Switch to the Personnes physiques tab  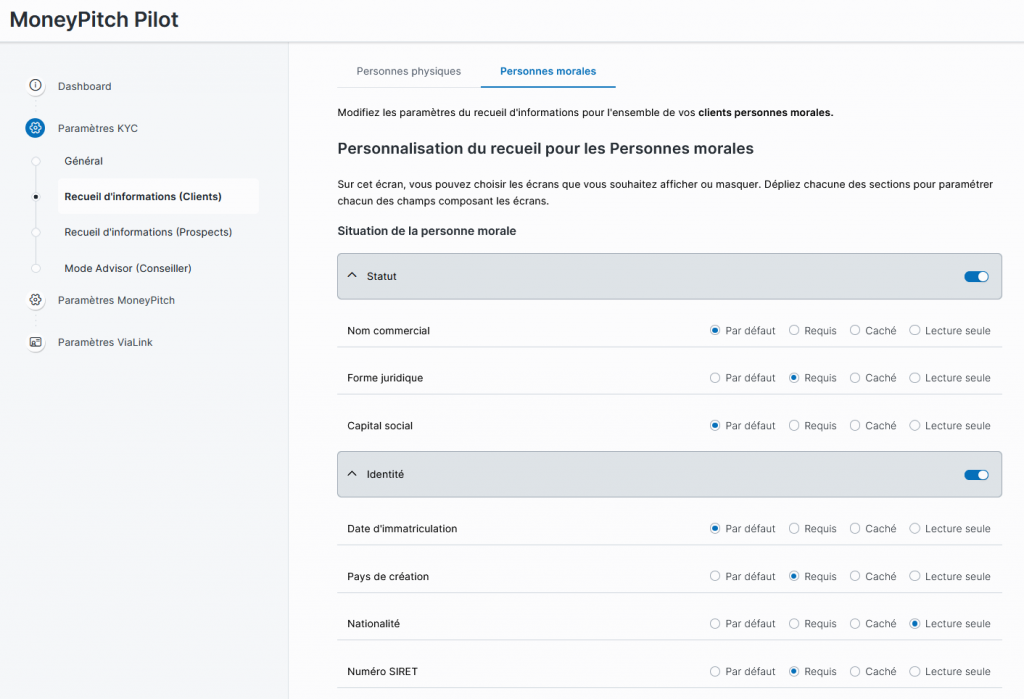[408, 71]
